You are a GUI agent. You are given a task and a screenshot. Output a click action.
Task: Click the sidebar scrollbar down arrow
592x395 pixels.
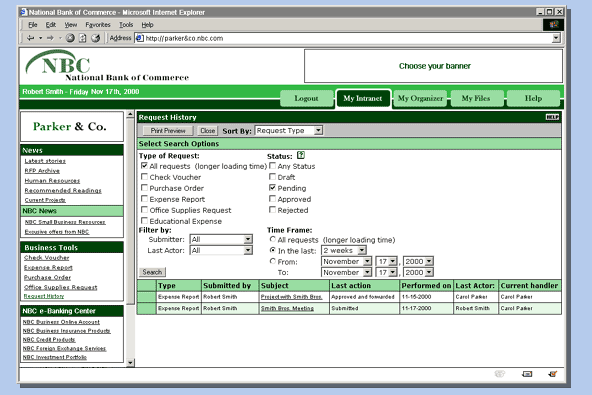click(x=130, y=363)
